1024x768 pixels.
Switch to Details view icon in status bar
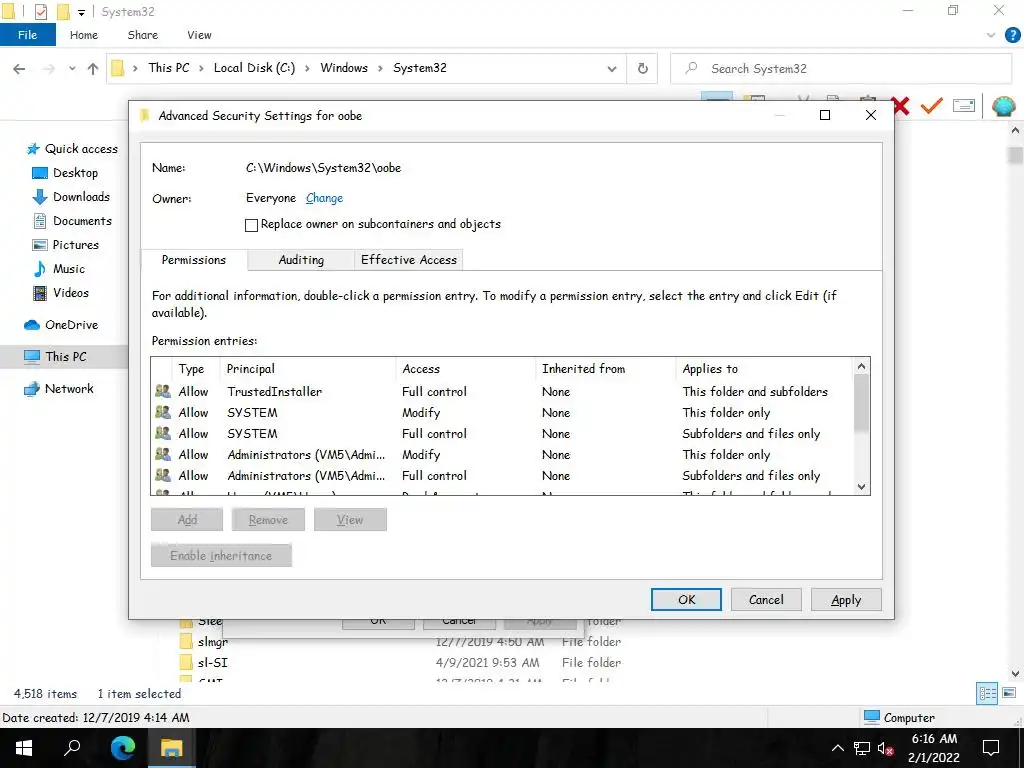click(987, 694)
